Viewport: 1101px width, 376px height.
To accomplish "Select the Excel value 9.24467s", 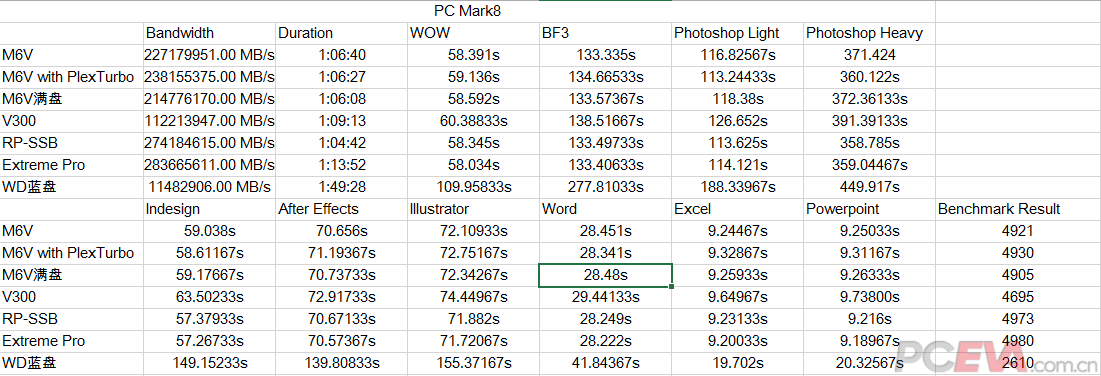I will 737,231.
